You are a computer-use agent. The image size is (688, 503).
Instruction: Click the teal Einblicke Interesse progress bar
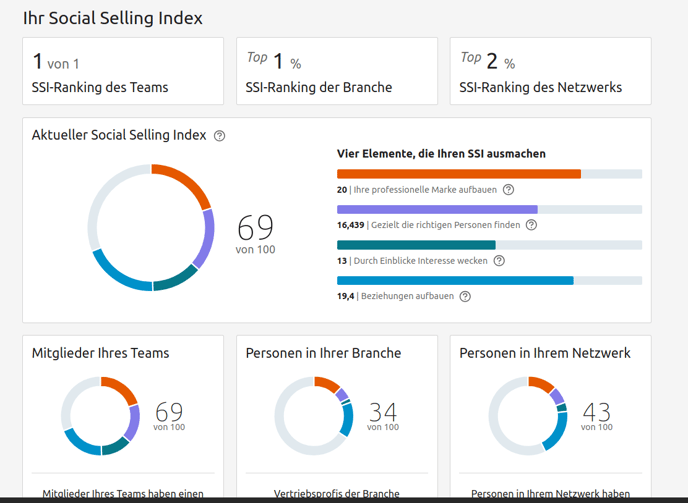click(x=416, y=245)
